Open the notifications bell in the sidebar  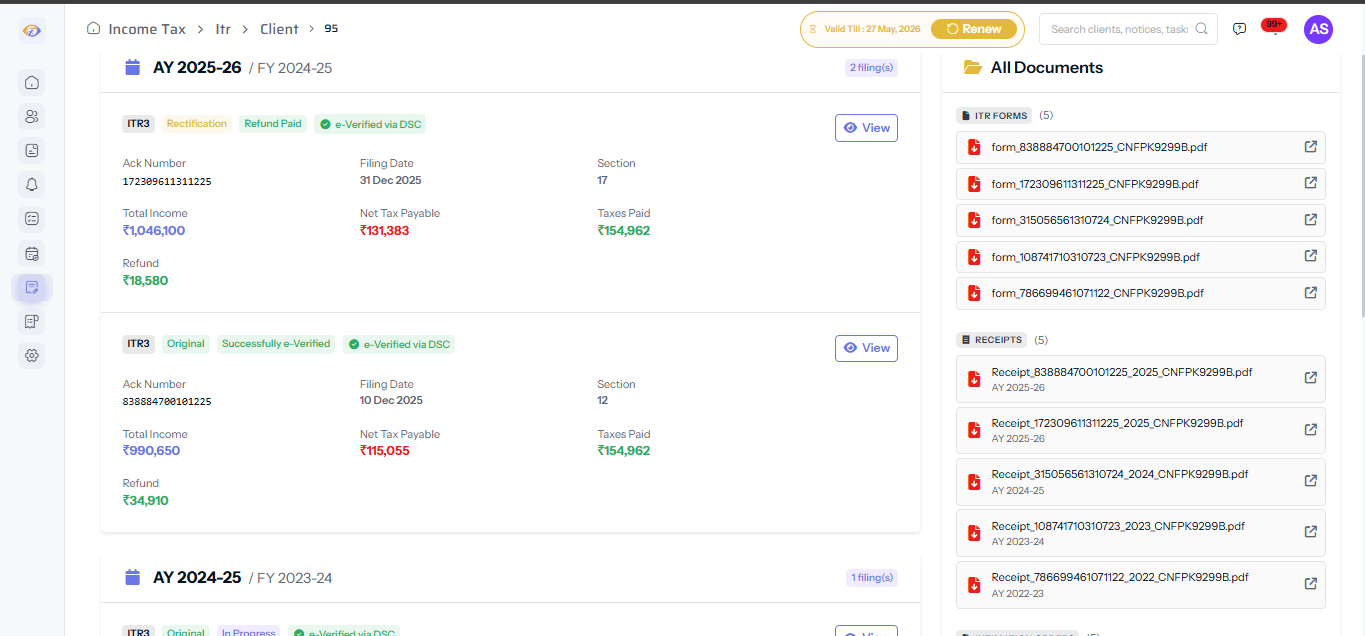pyautogui.click(x=32, y=184)
